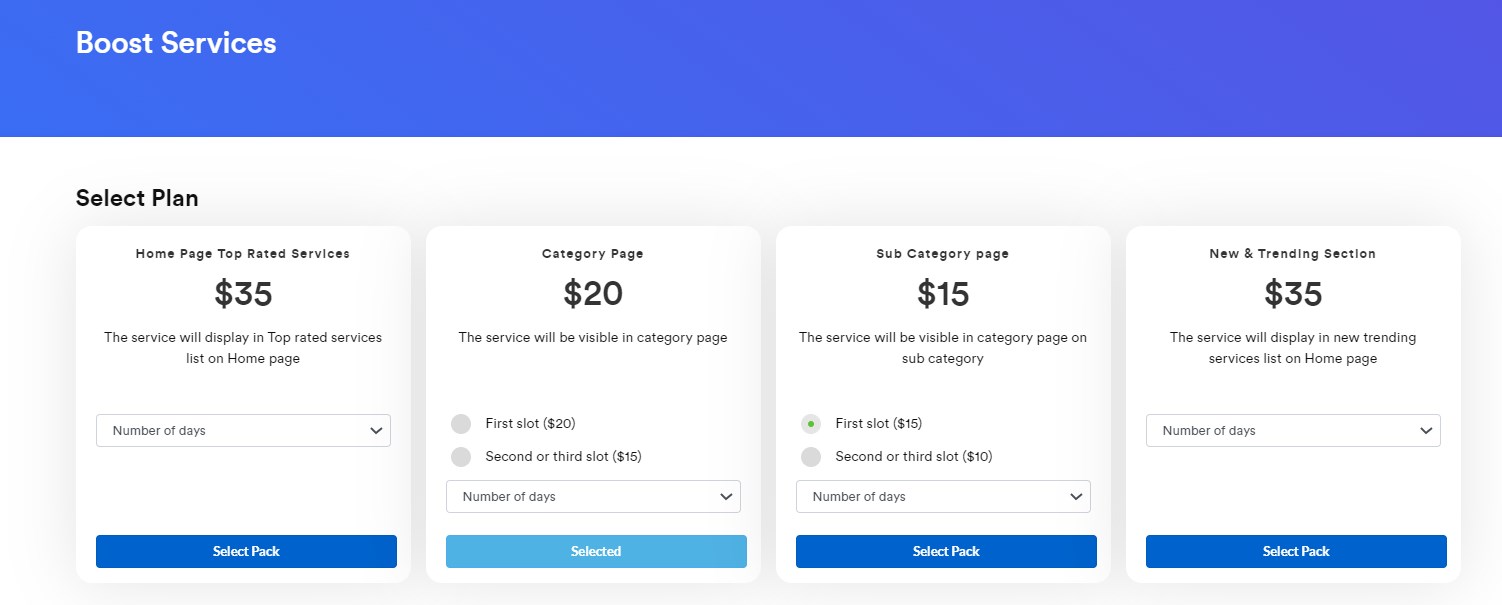Click the Home Page Top Rated Services title
Viewport: 1502px width, 605px height.
point(243,254)
